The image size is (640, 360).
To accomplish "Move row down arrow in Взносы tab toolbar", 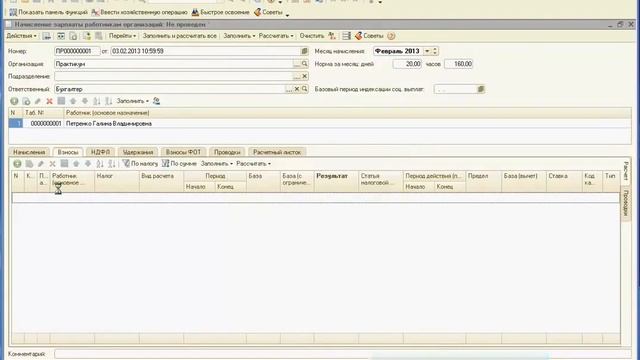I will (88, 164).
